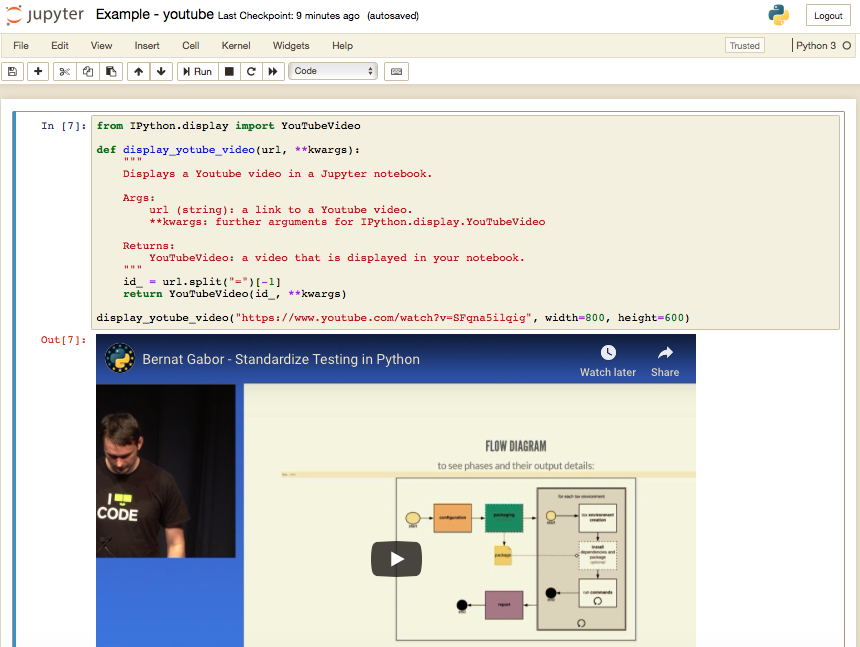The width and height of the screenshot is (860, 647).
Task: Open the video title link
Action: [x=281, y=359]
